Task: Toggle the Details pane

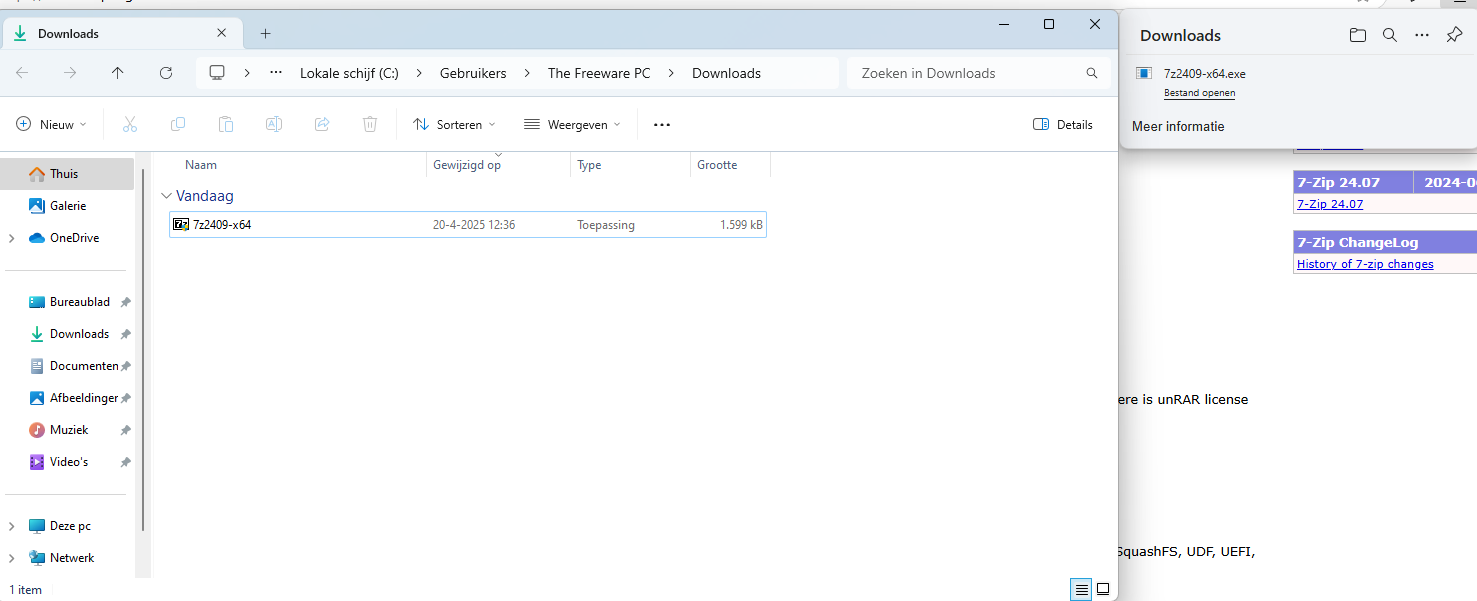Action: 1062,123
